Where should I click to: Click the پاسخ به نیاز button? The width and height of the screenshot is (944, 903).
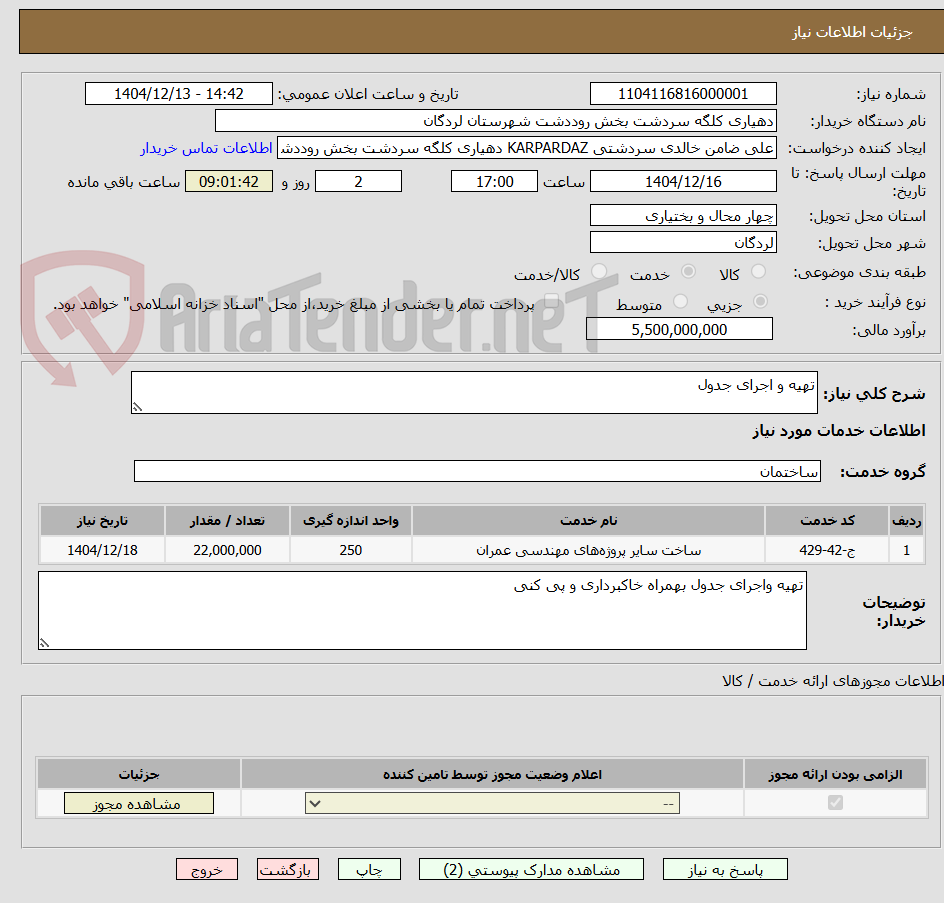(x=725, y=869)
